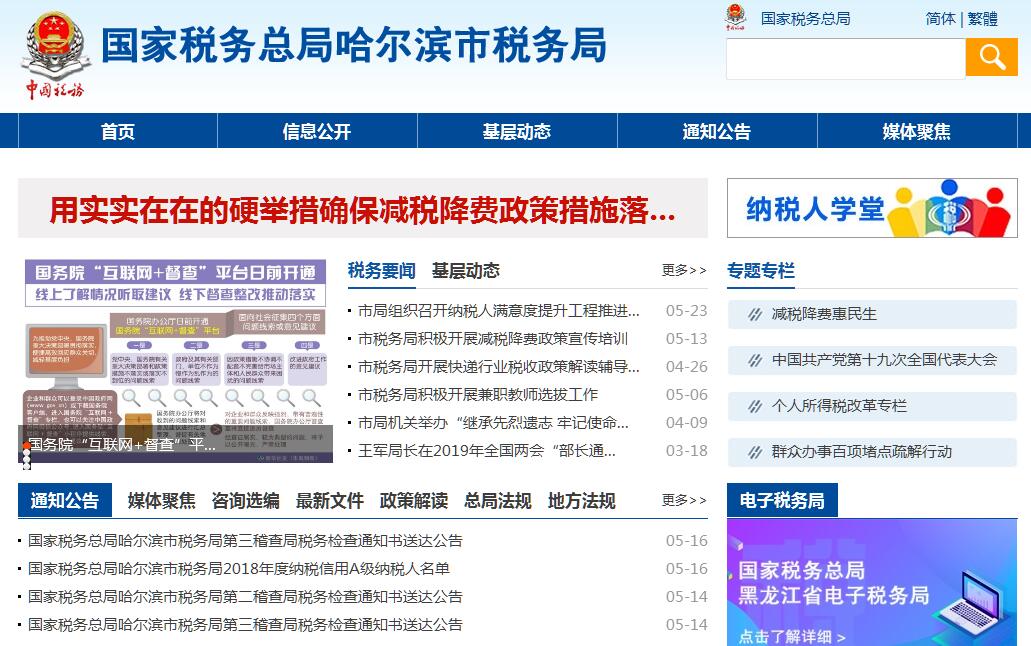Go to the 首页 menu item
The image size is (1031, 646).
click(118, 131)
